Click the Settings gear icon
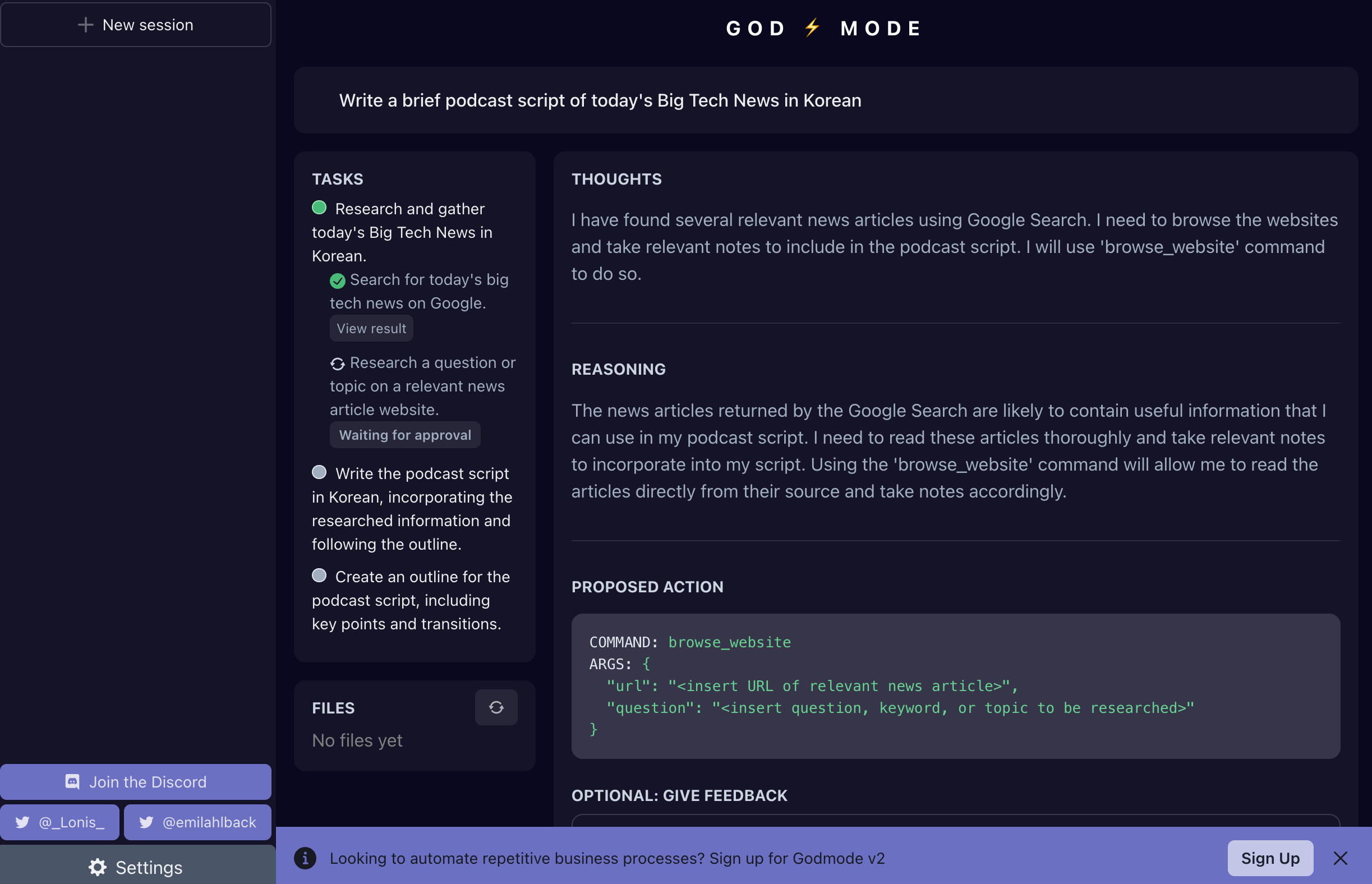This screenshot has width=1372, height=884. click(x=98, y=867)
